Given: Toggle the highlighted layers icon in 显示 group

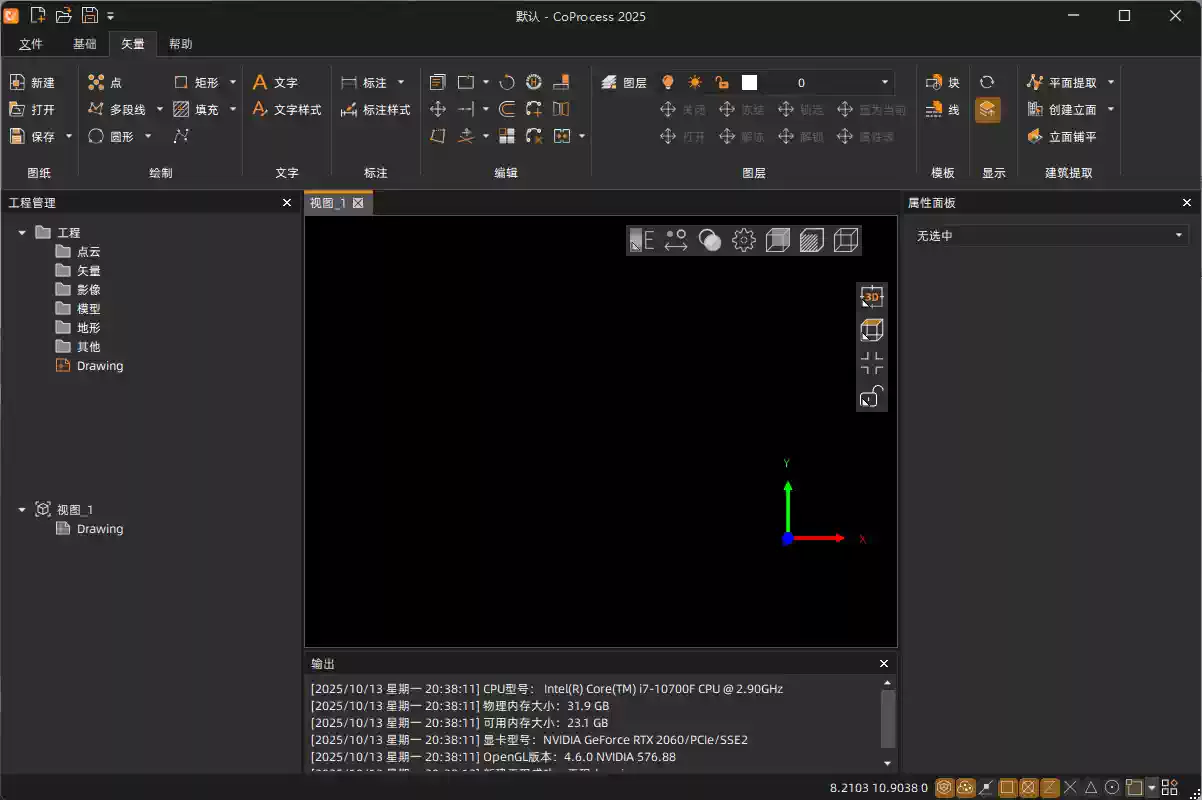Looking at the screenshot, I should tap(987, 109).
